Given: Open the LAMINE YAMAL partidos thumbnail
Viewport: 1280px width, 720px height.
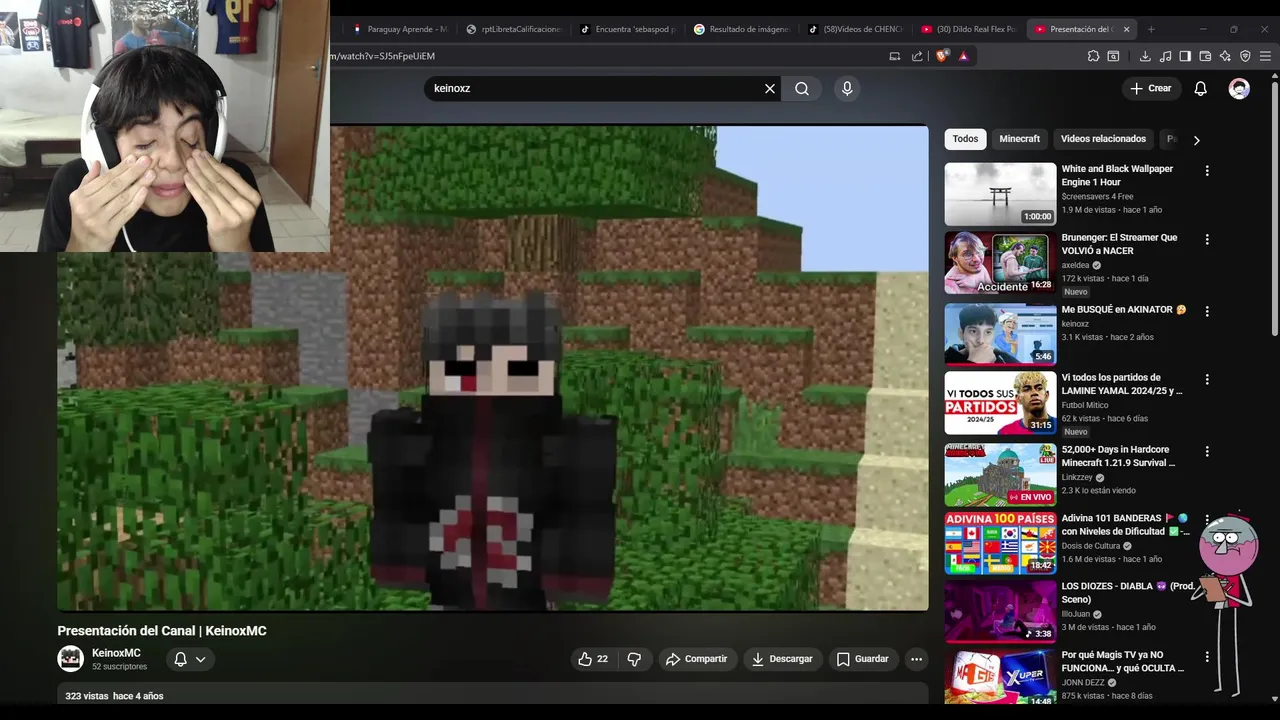Looking at the screenshot, I should coord(1000,403).
